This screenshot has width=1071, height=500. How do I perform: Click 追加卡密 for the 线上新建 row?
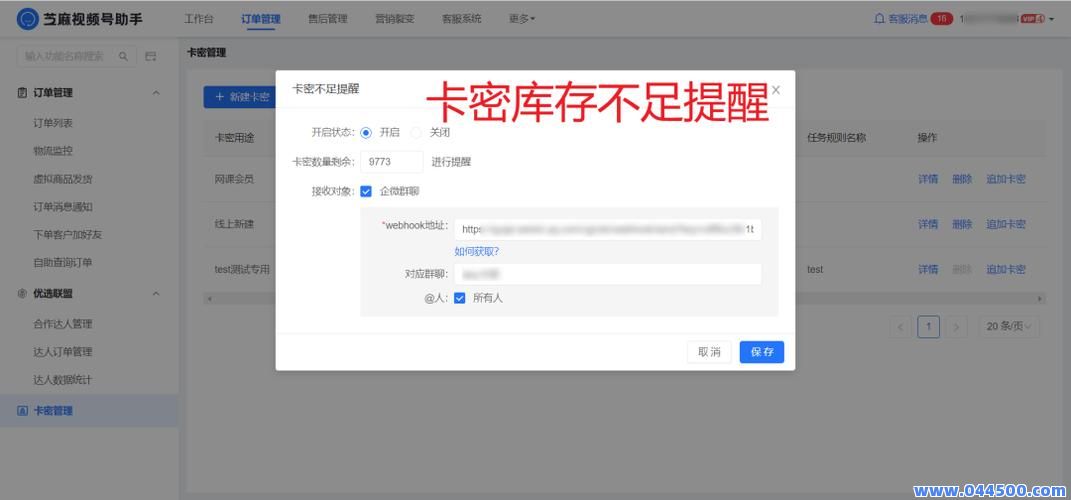(x=1005, y=224)
